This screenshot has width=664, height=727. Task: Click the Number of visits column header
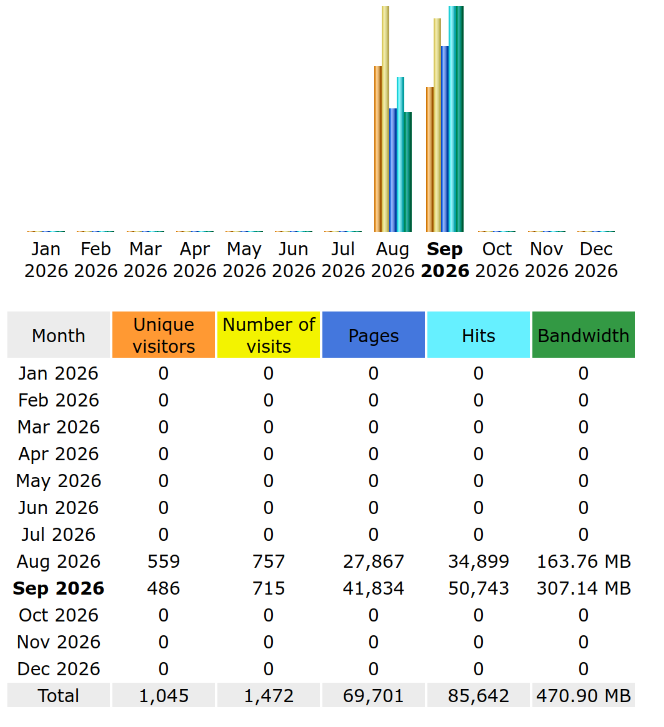coord(268,335)
